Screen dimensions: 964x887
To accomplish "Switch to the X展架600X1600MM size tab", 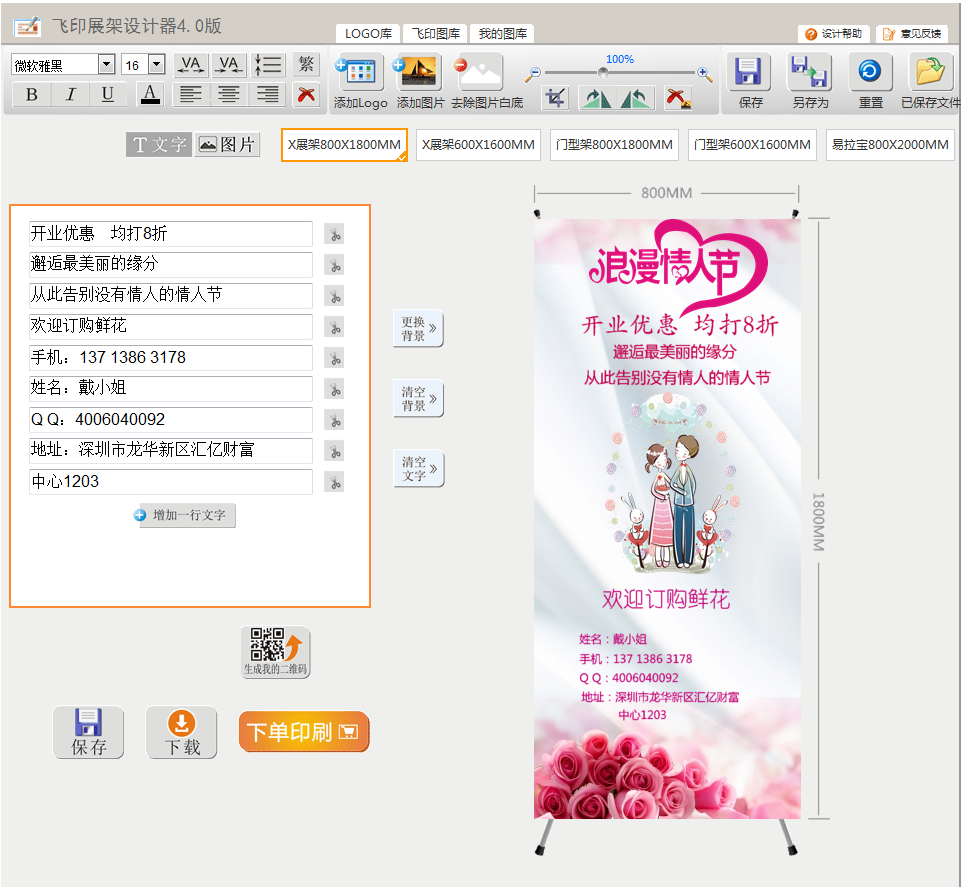I will 479,145.
